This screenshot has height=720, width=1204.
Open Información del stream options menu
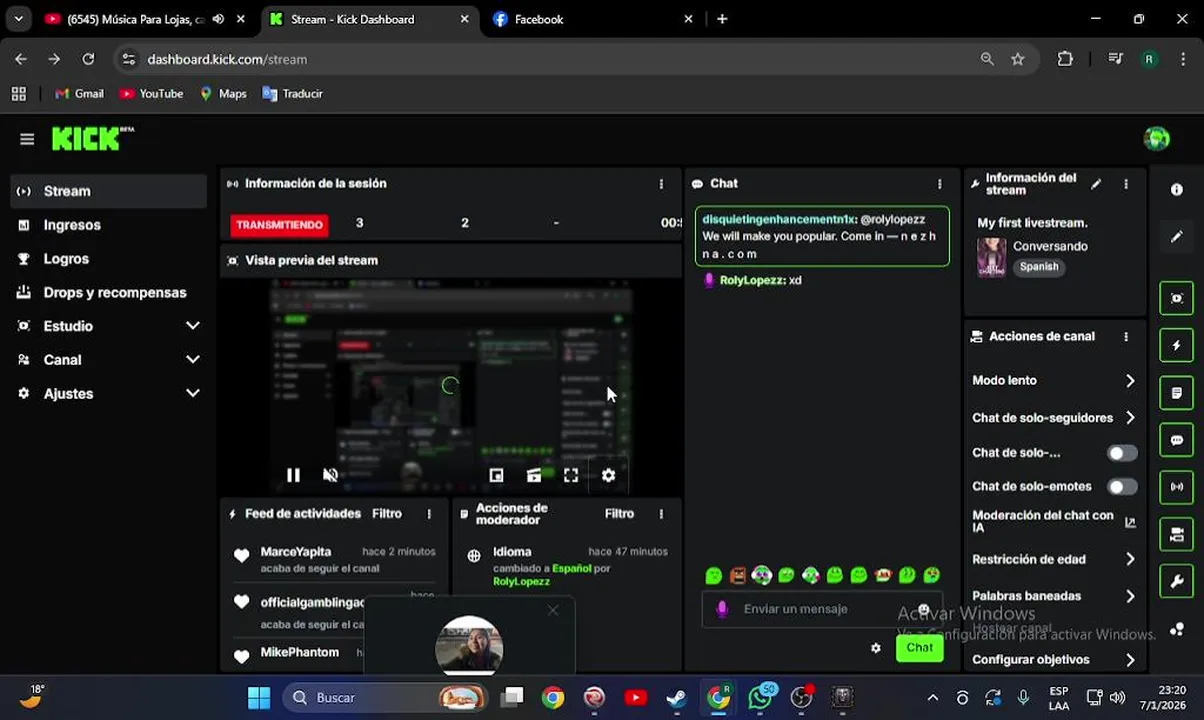tap(1126, 184)
